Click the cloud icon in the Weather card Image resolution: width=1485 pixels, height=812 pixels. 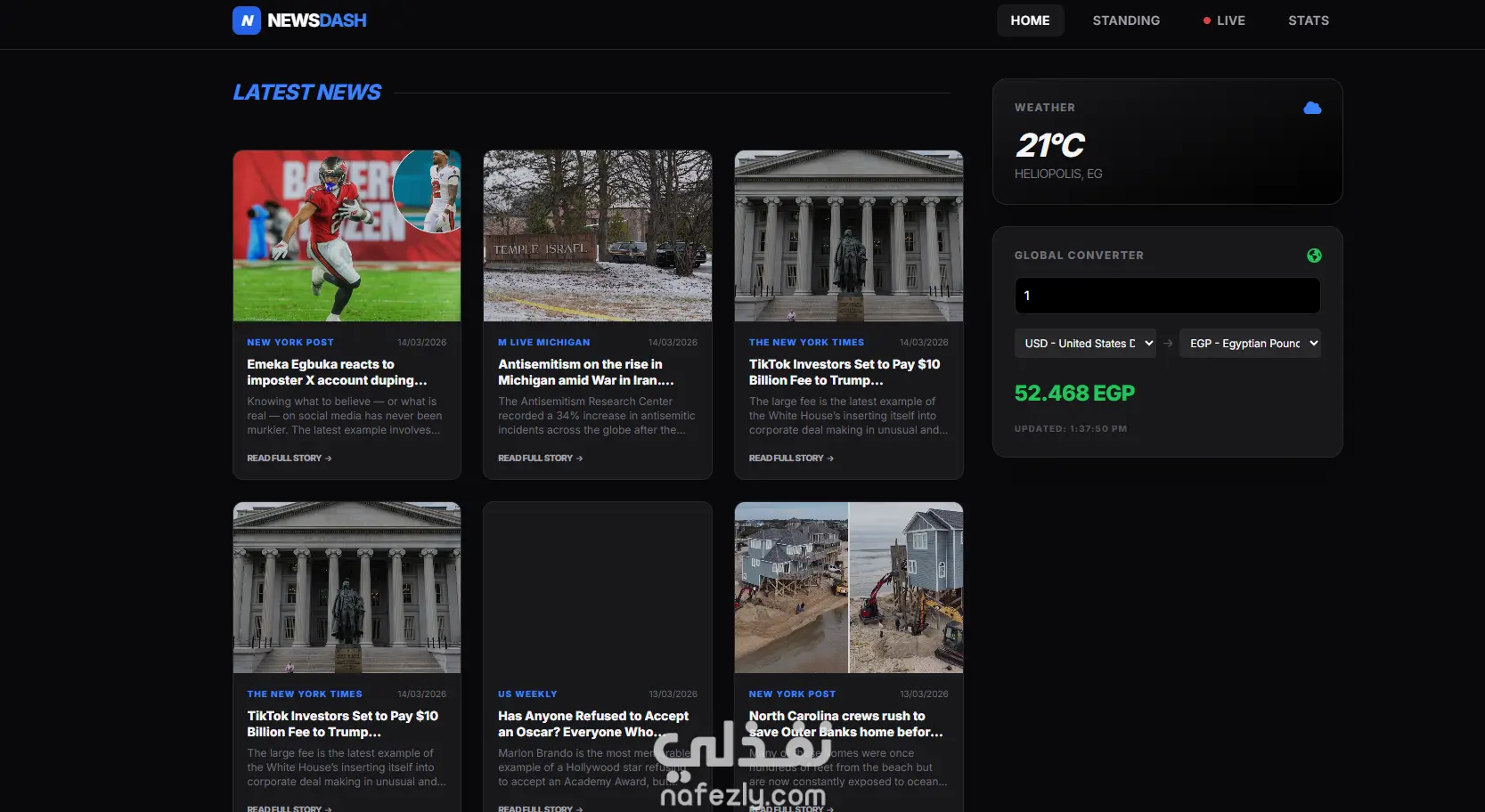1312,108
